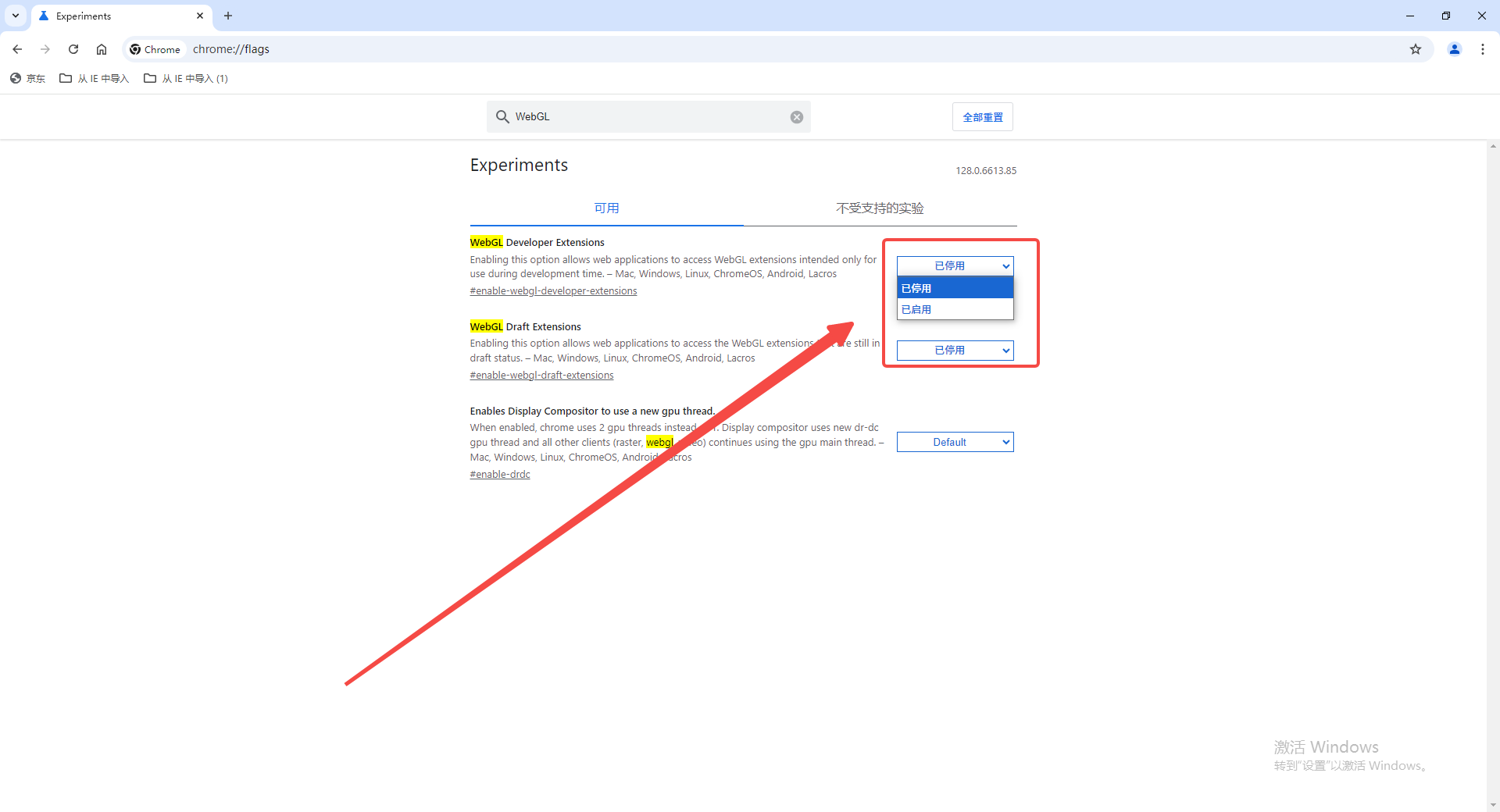The image size is (1500, 812).
Task: Open #enable-drdc link
Action: [500, 475]
